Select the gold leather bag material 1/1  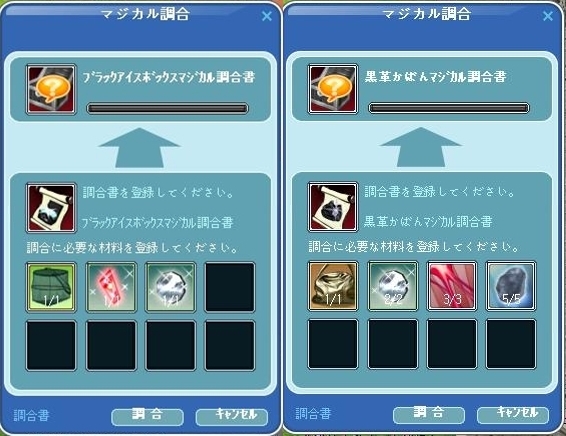click(333, 286)
